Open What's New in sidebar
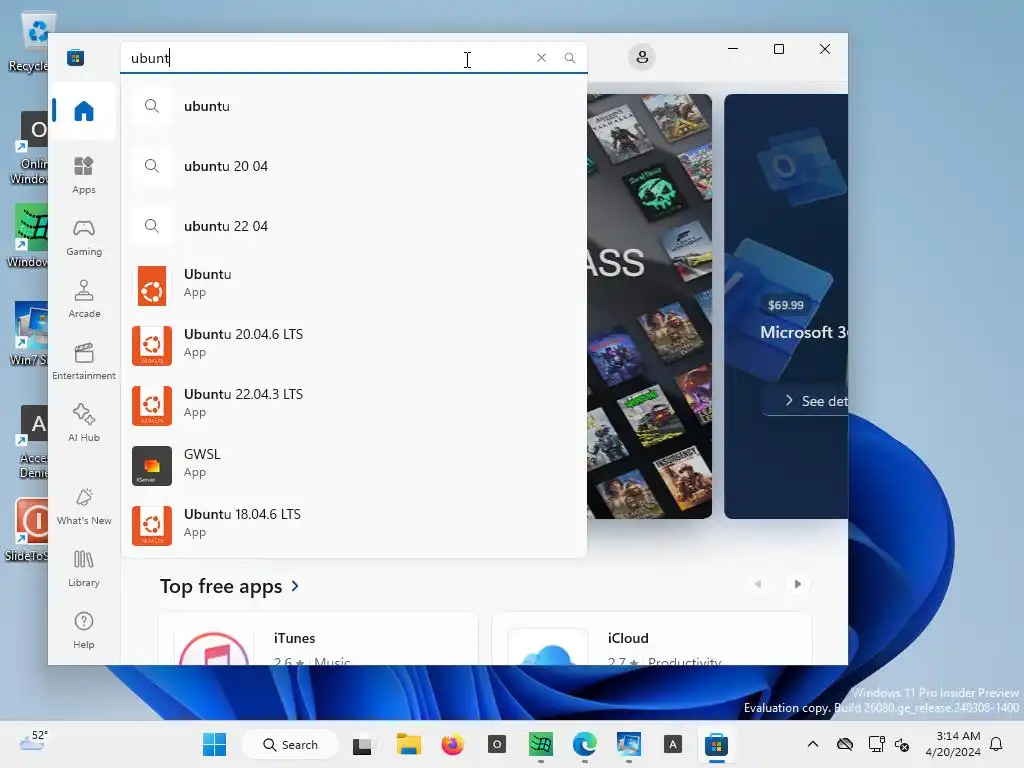 coord(84,506)
